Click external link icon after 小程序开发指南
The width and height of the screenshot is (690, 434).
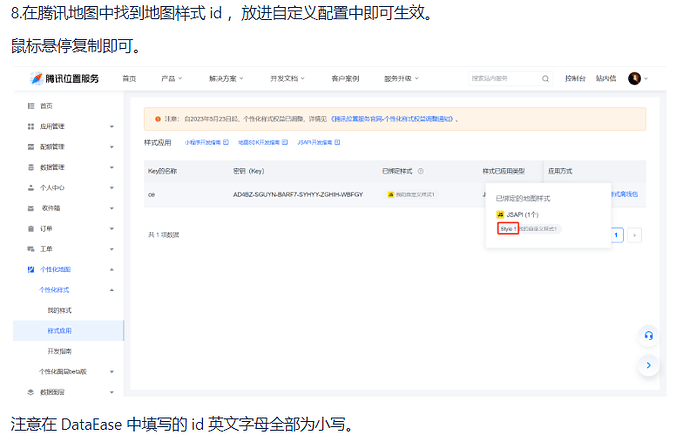click(x=226, y=142)
